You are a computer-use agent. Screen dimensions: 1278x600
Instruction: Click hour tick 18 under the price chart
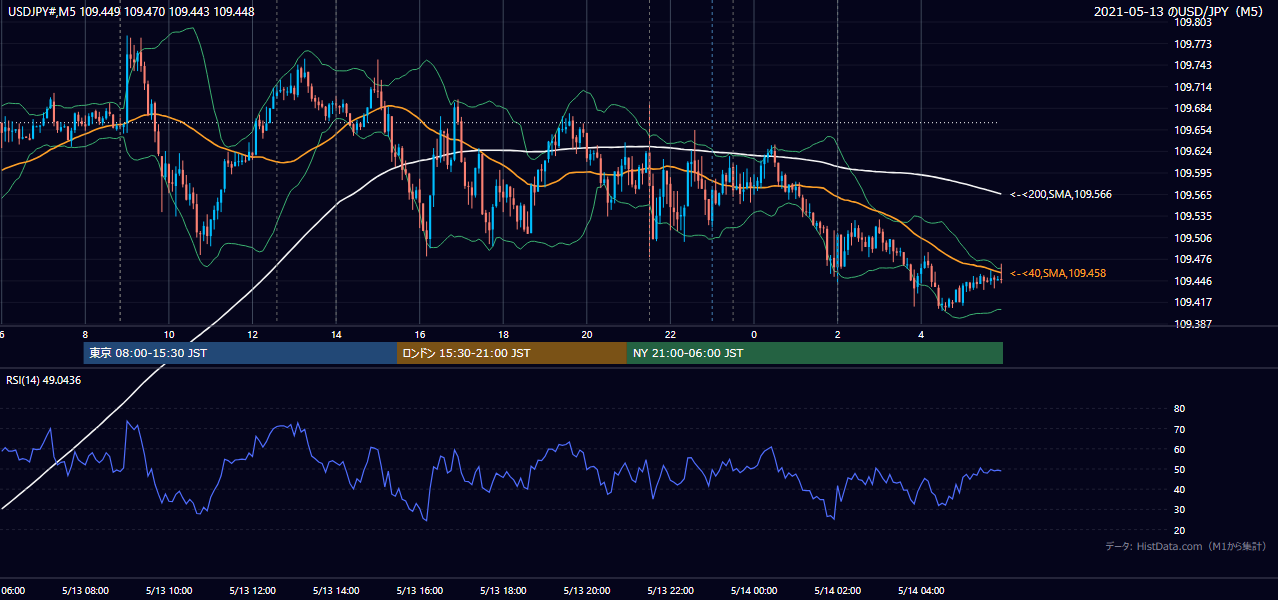pyautogui.click(x=503, y=334)
